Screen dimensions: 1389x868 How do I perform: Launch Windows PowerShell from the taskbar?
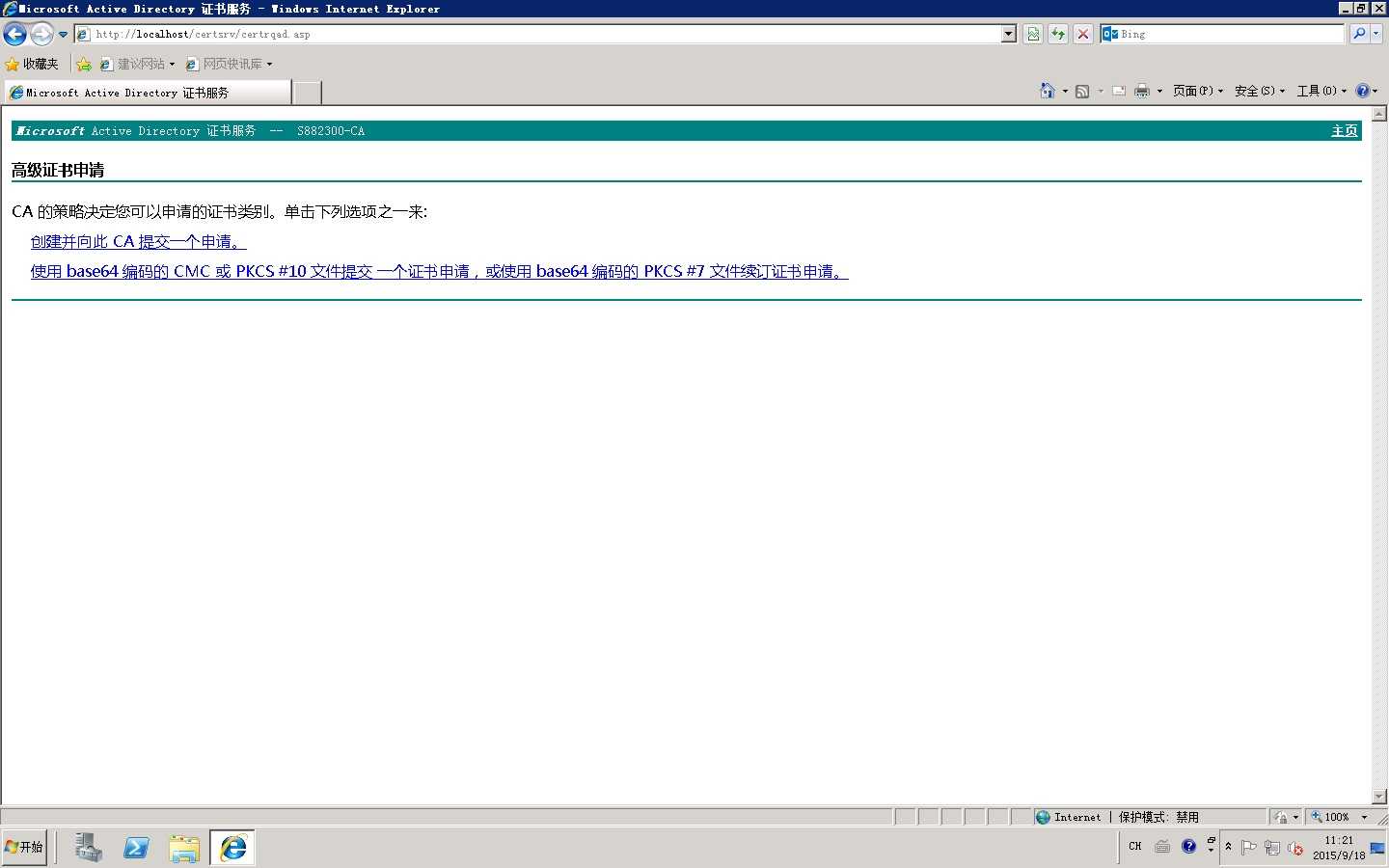pos(136,848)
